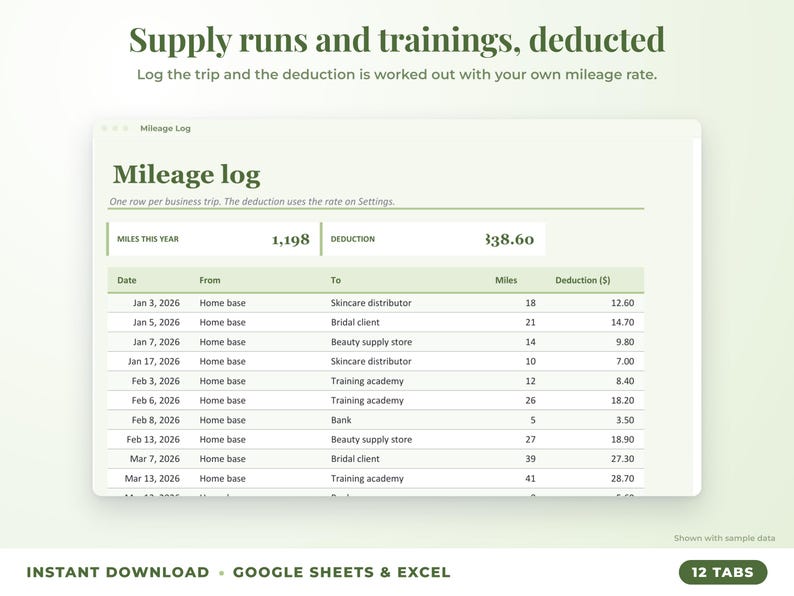Select the miles value 10
The width and height of the screenshot is (794, 596).
pos(530,361)
